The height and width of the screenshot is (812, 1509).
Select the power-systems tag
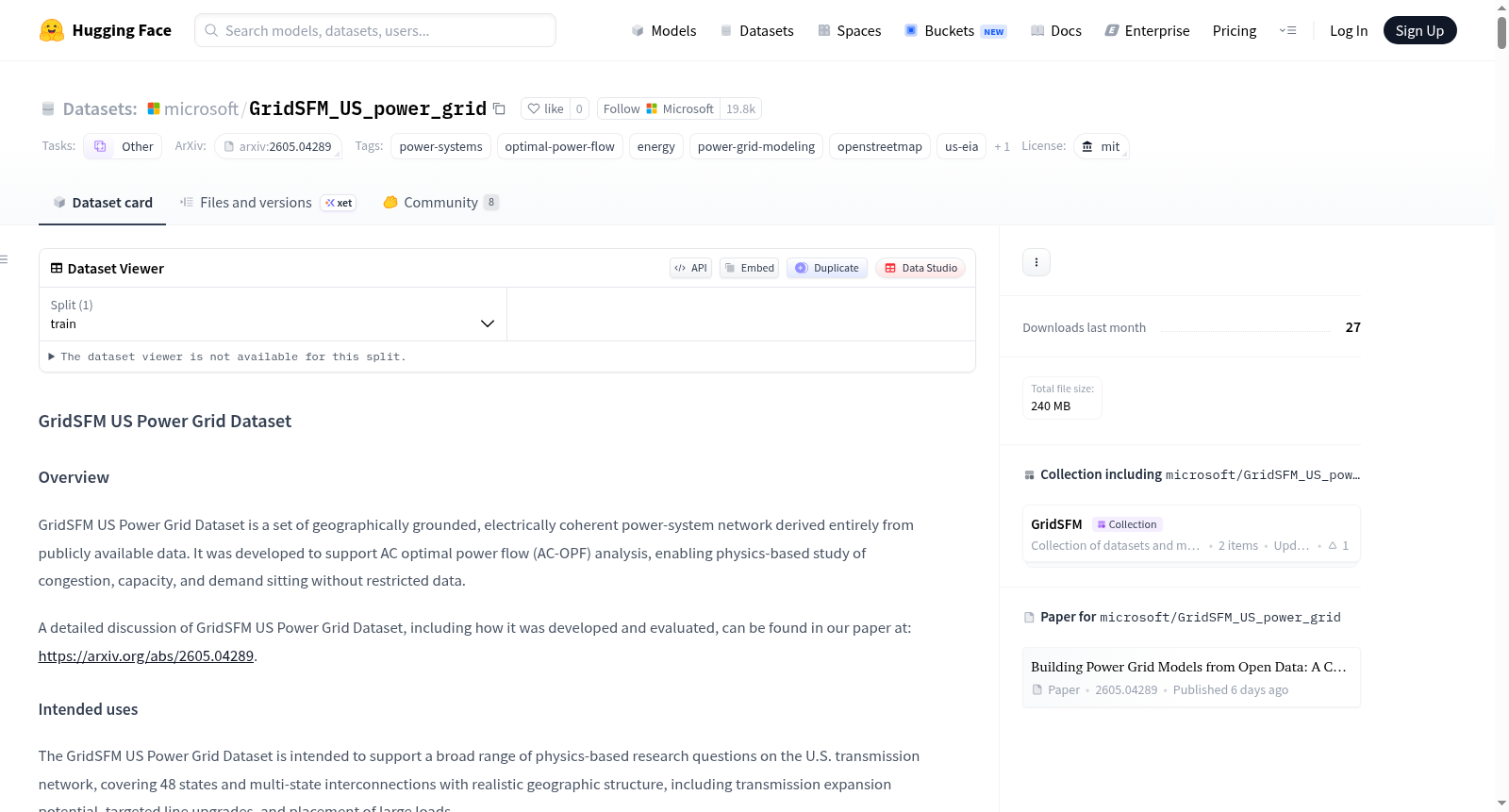click(x=441, y=147)
